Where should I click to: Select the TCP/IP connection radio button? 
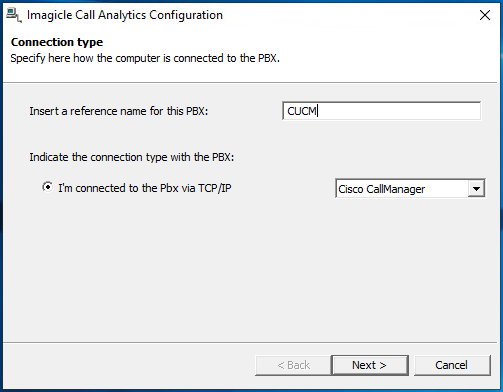[48, 187]
